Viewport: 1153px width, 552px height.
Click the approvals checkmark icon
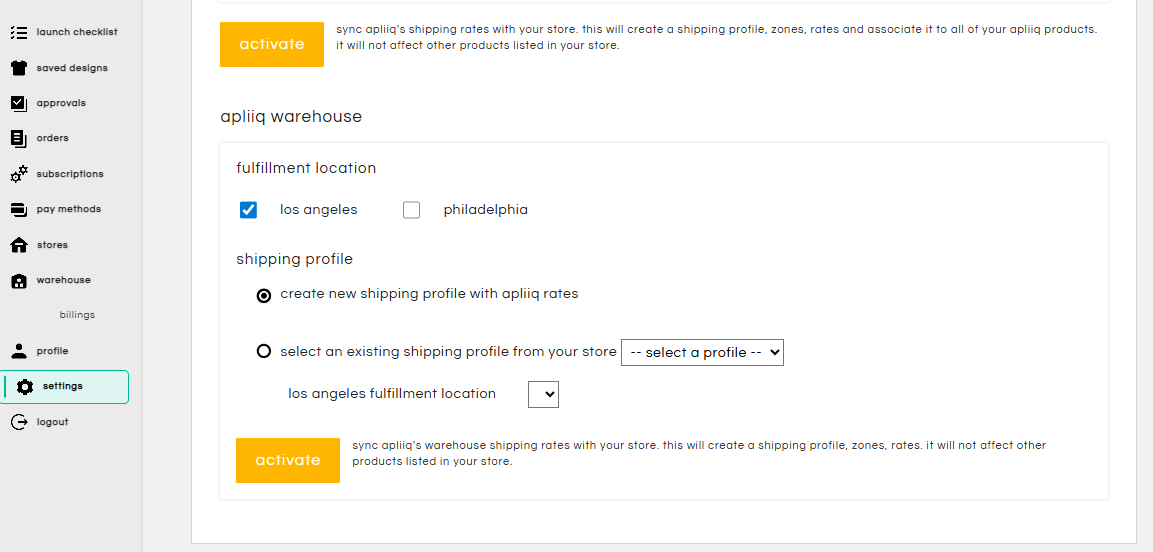click(18, 103)
